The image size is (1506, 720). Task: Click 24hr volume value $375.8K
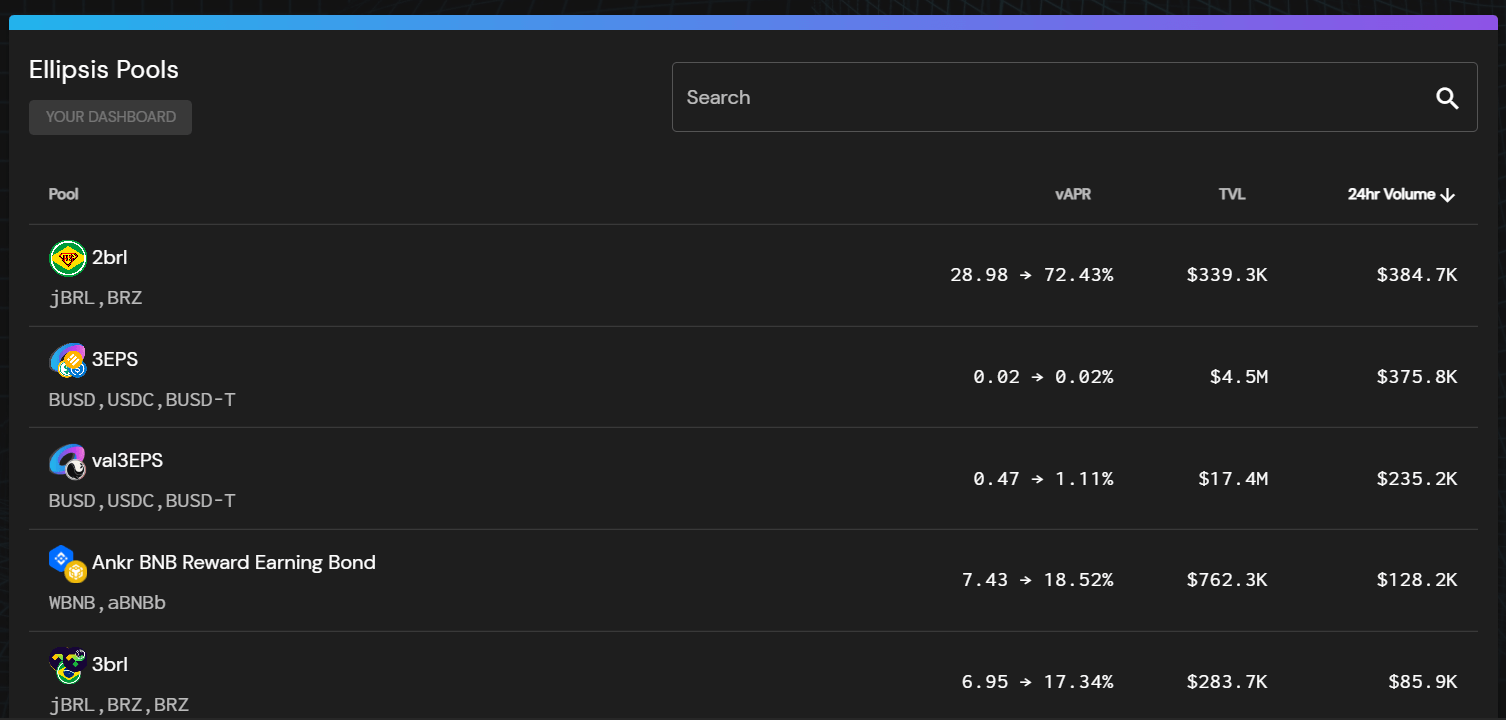pos(1417,377)
